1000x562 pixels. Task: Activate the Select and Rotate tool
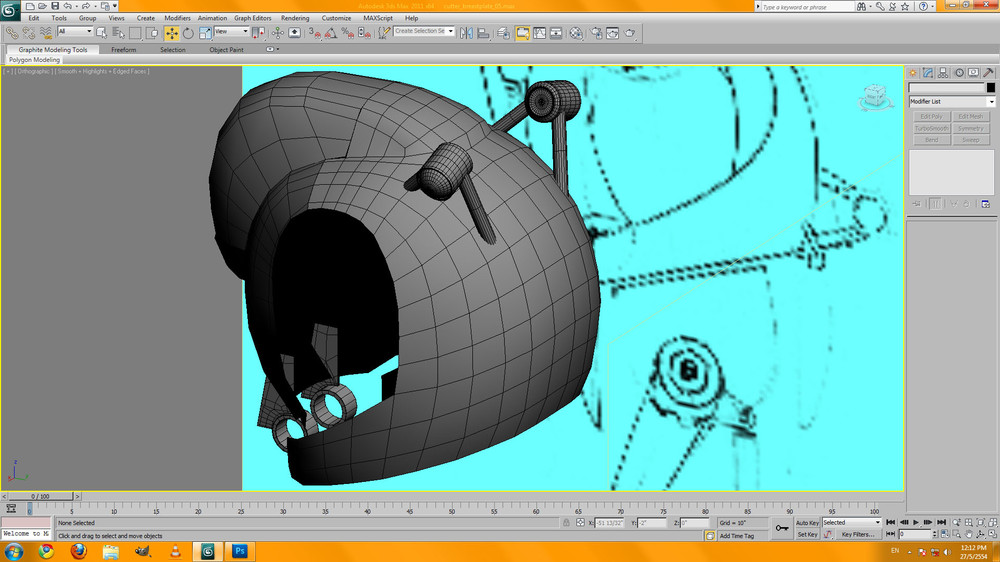[x=188, y=33]
